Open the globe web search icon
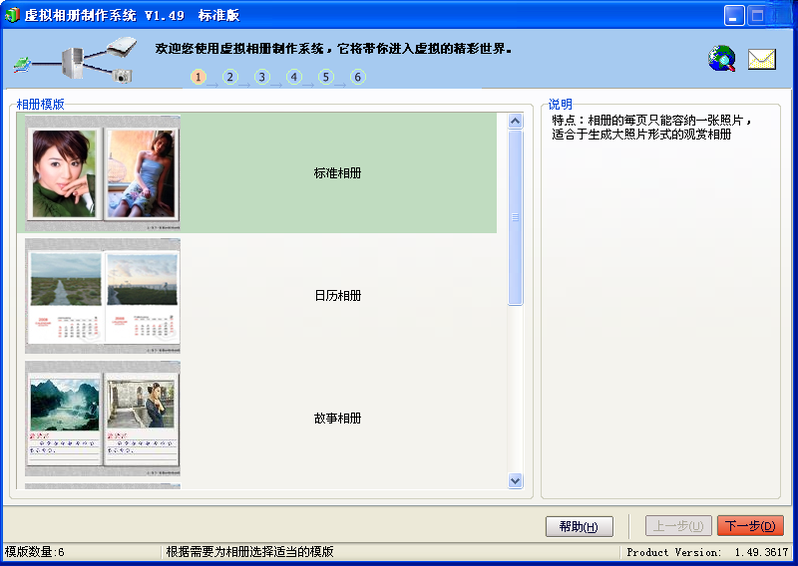Viewport: 798px width, 566px height. [x=722, y=58]
